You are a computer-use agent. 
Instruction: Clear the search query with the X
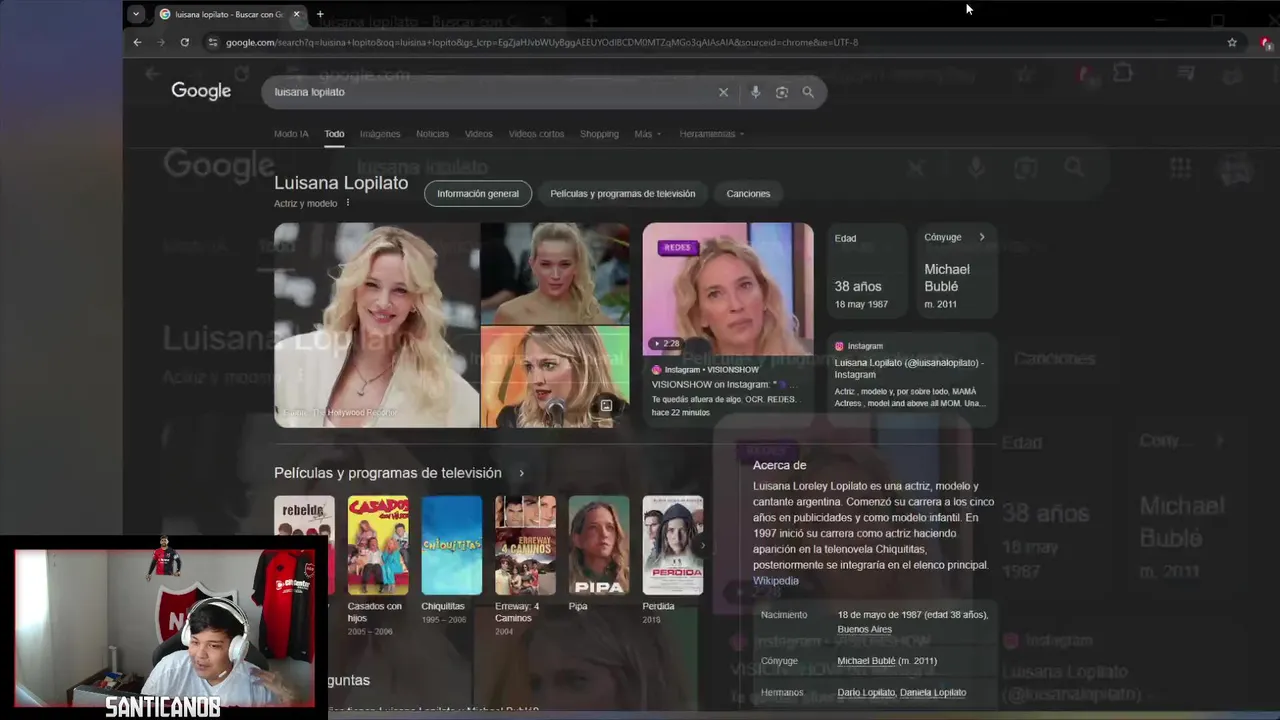click(x=724, y=92)
